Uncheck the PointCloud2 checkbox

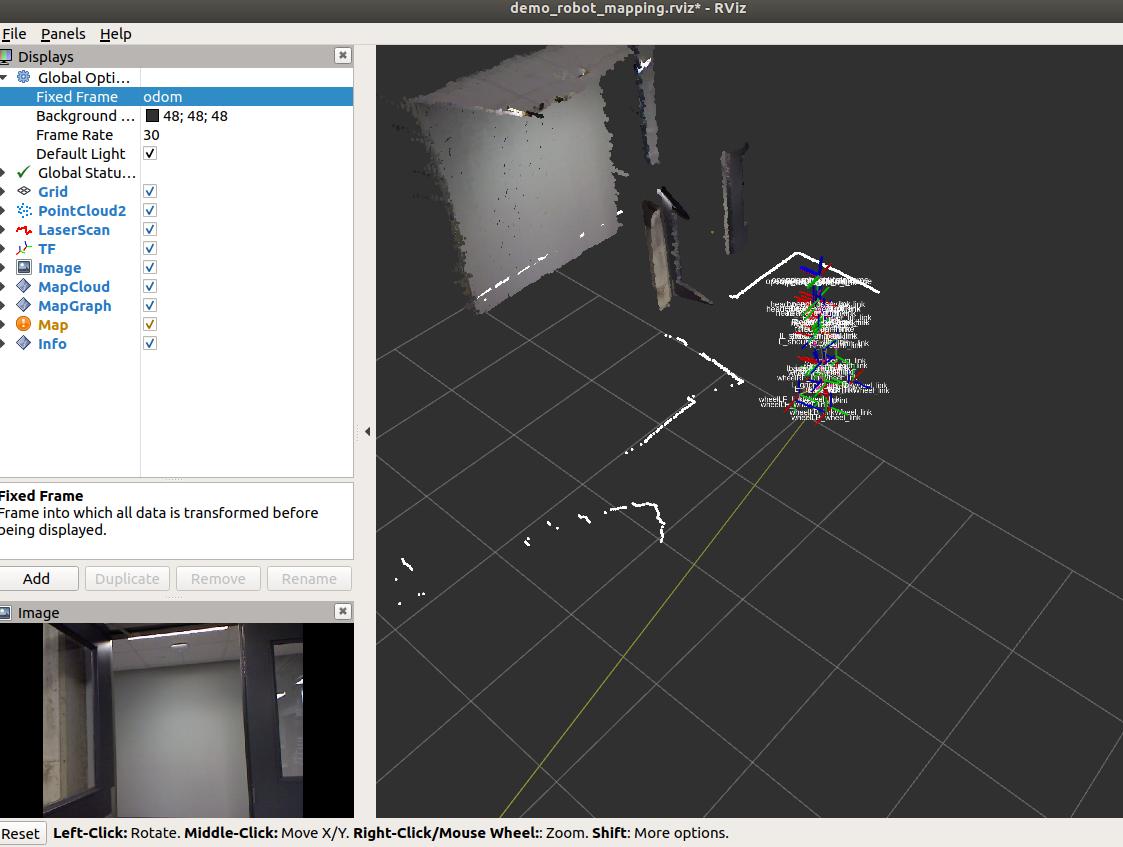150,211
